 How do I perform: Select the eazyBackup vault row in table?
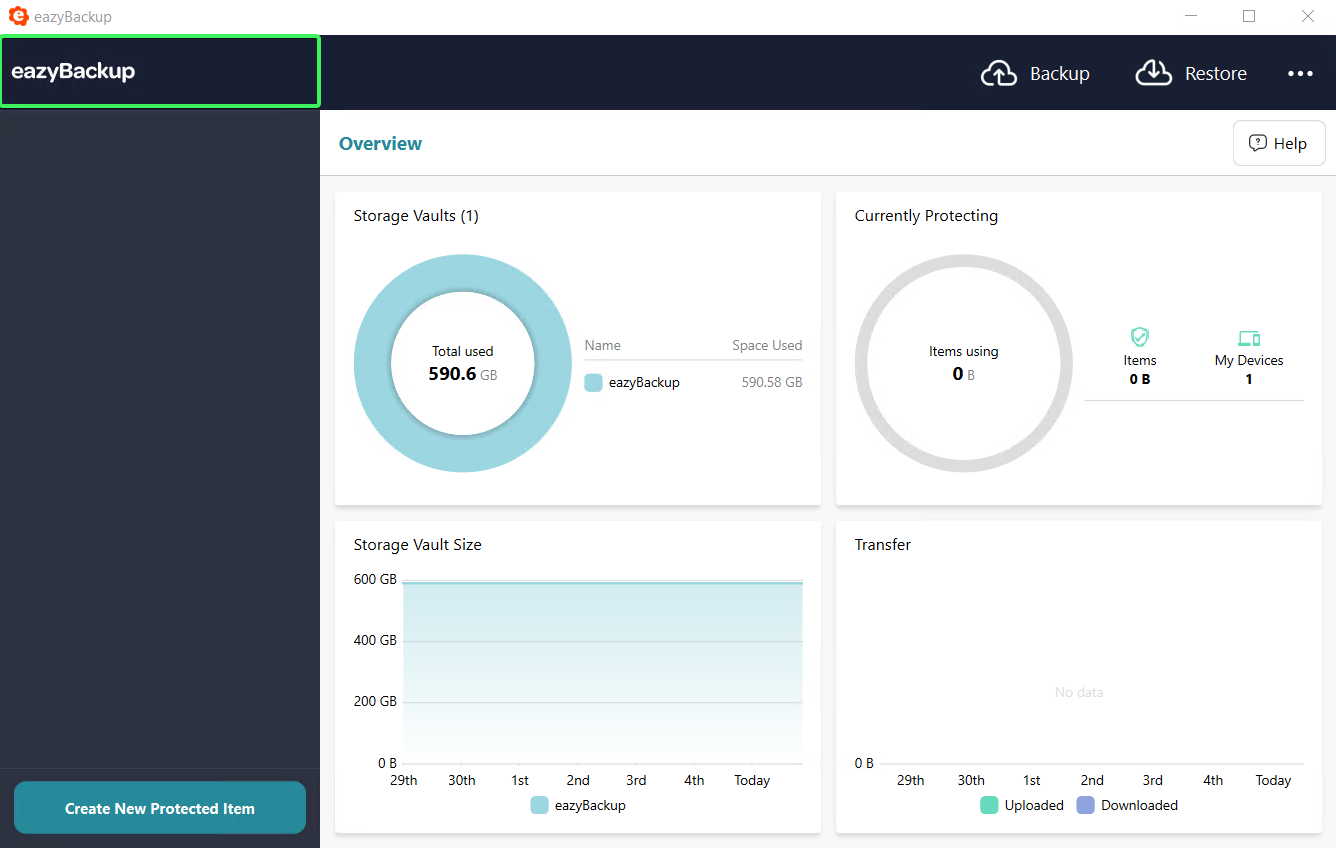click(693, 382)
